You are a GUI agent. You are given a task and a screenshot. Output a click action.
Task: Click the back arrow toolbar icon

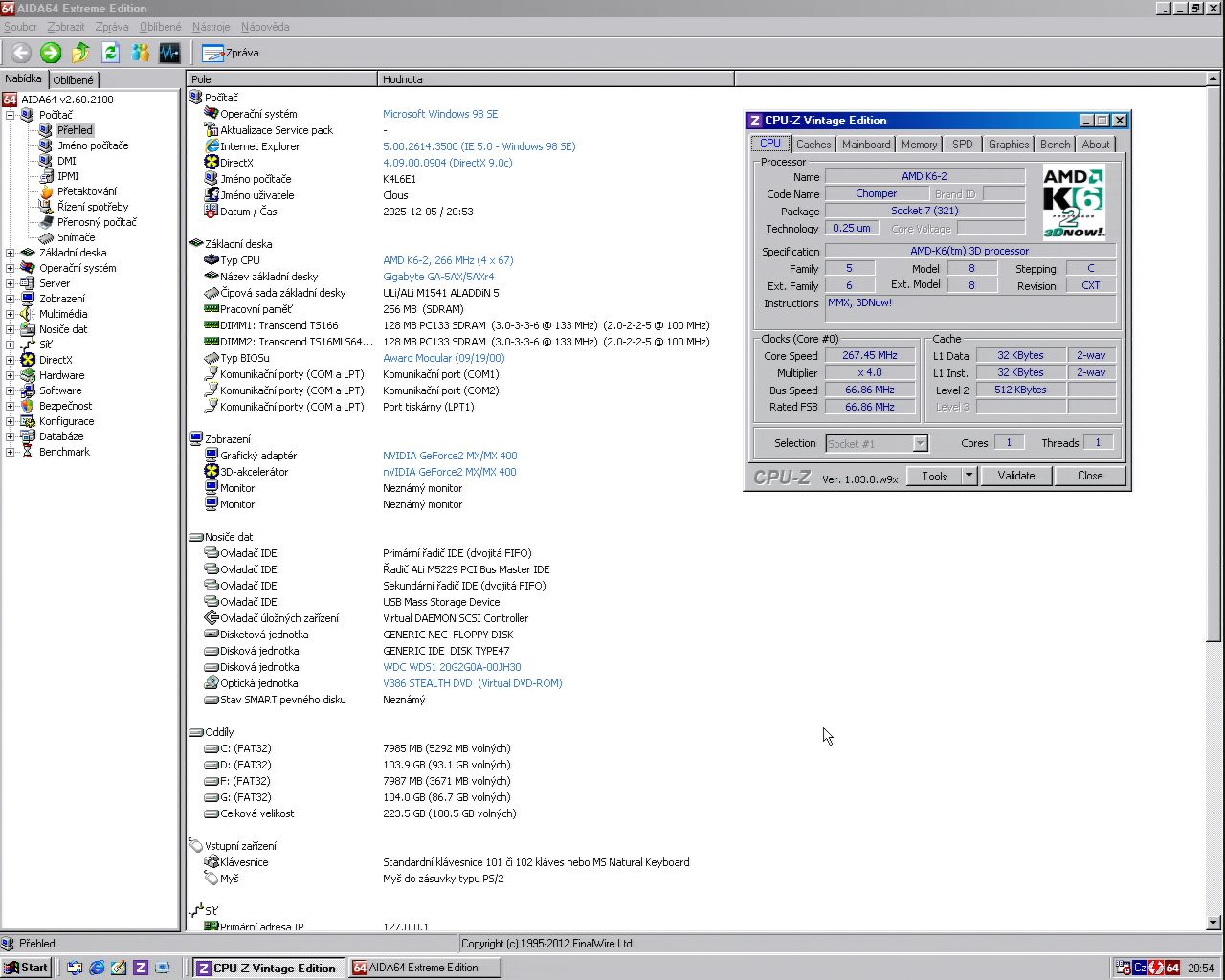(x=21, y=53)
